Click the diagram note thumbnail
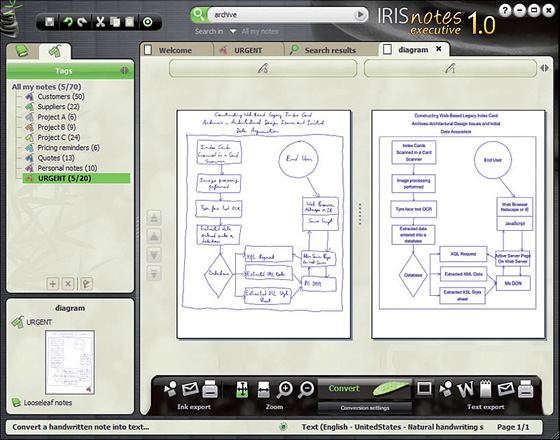Screen dimensions: 560x440 point(70,362)
